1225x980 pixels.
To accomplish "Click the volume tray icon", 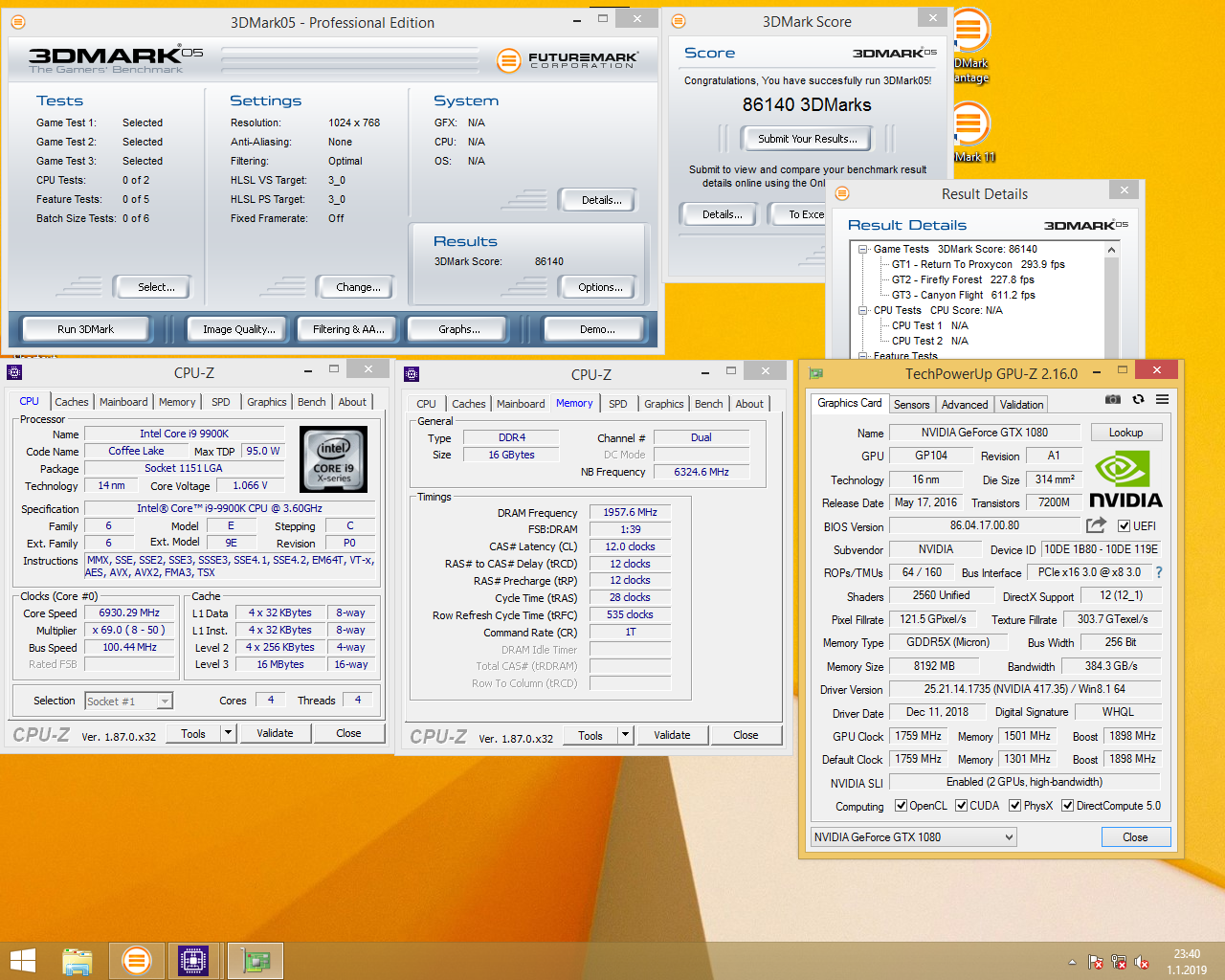I will tap(1141, 962).
